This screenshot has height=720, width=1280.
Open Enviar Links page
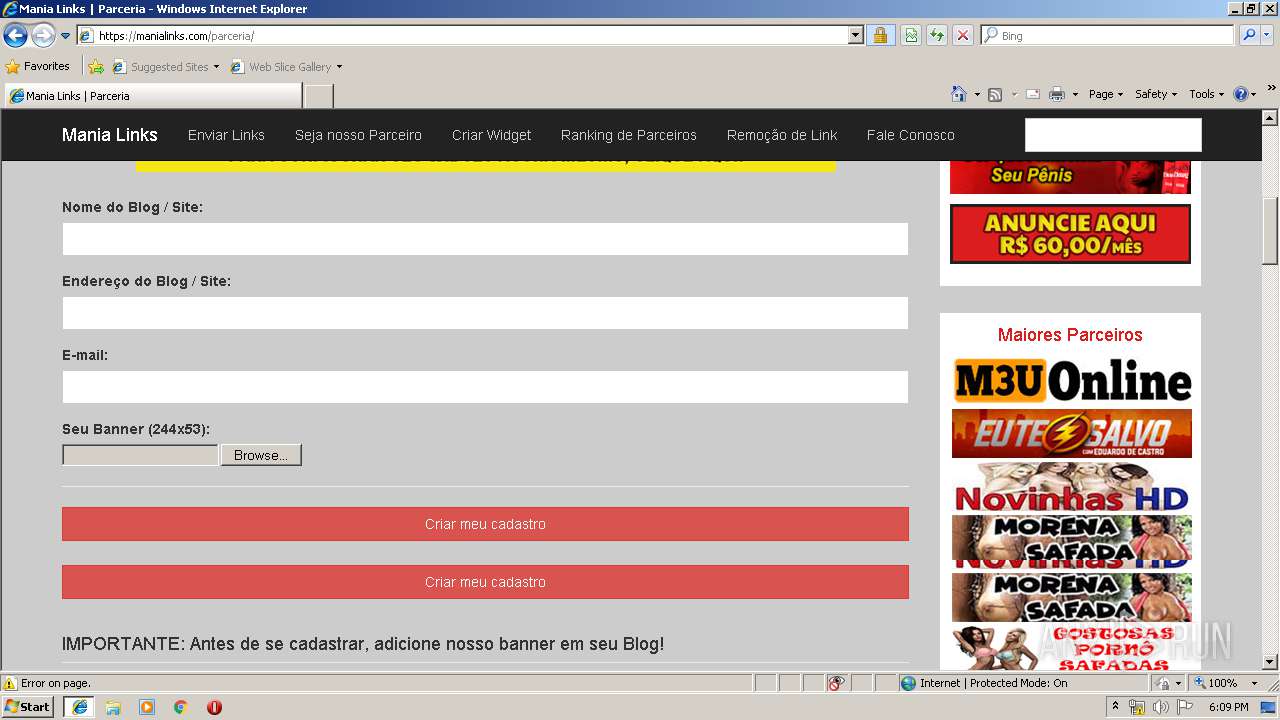(226, 135)
